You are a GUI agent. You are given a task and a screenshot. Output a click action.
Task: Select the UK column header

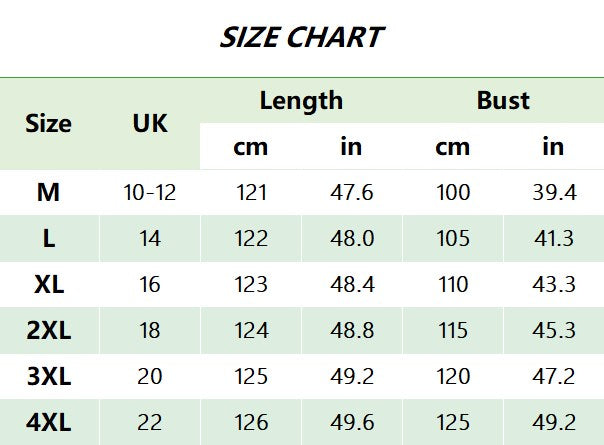point(150,124)
